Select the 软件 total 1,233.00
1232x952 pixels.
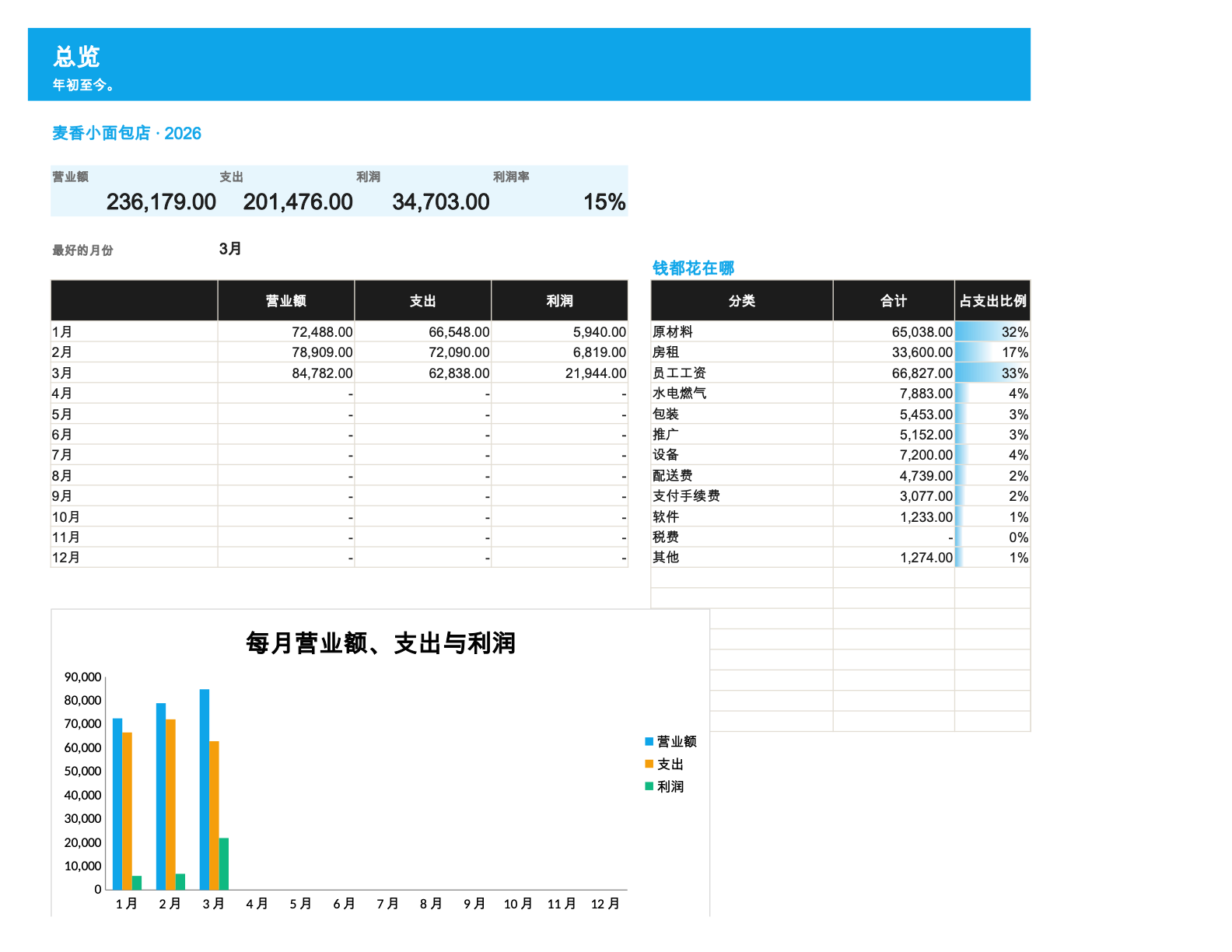tap(894, 517)
